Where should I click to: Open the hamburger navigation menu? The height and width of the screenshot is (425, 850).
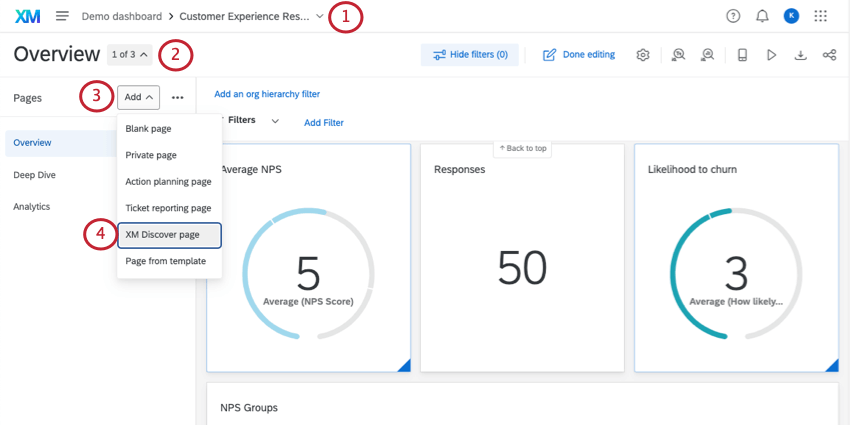point(62,16)
